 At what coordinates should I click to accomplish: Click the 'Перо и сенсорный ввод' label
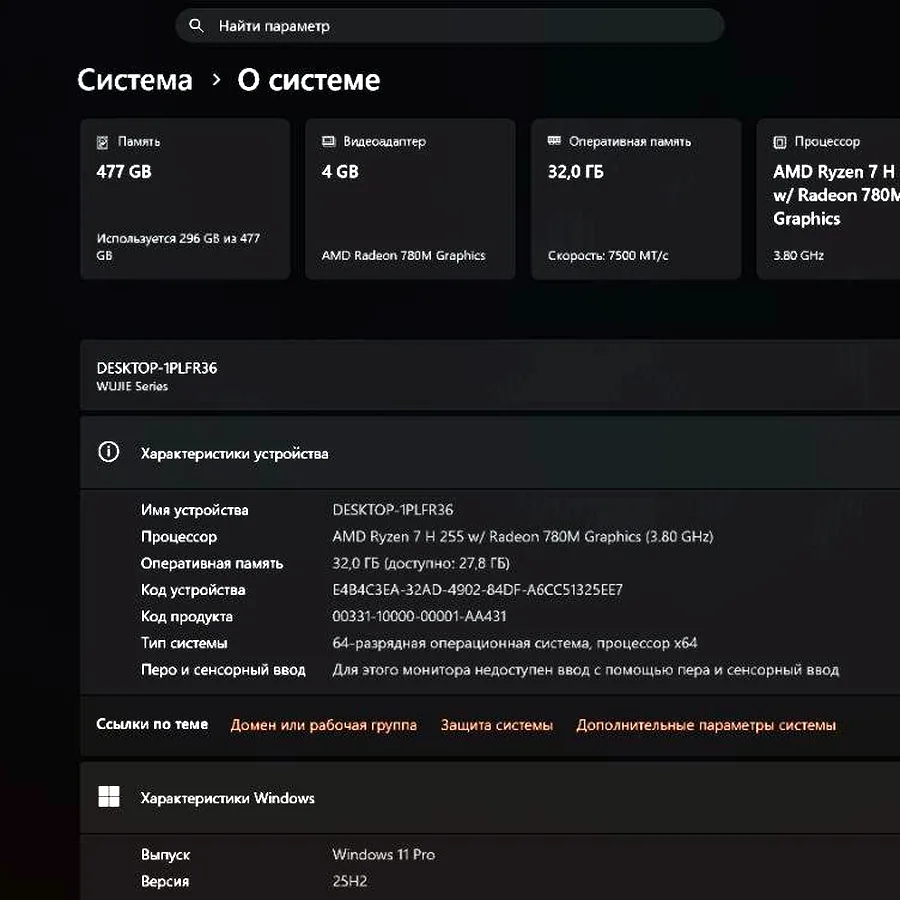click(223, 670)
